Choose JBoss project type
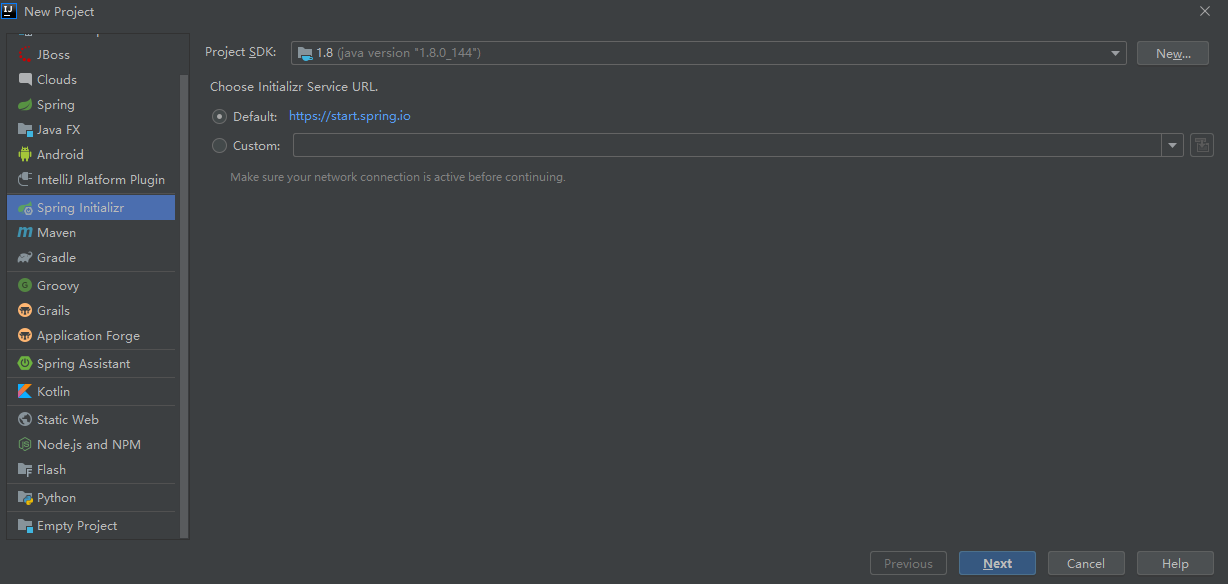Viewport: 1228px width, 584px height. pyautogui.click(x=91, y=55)
